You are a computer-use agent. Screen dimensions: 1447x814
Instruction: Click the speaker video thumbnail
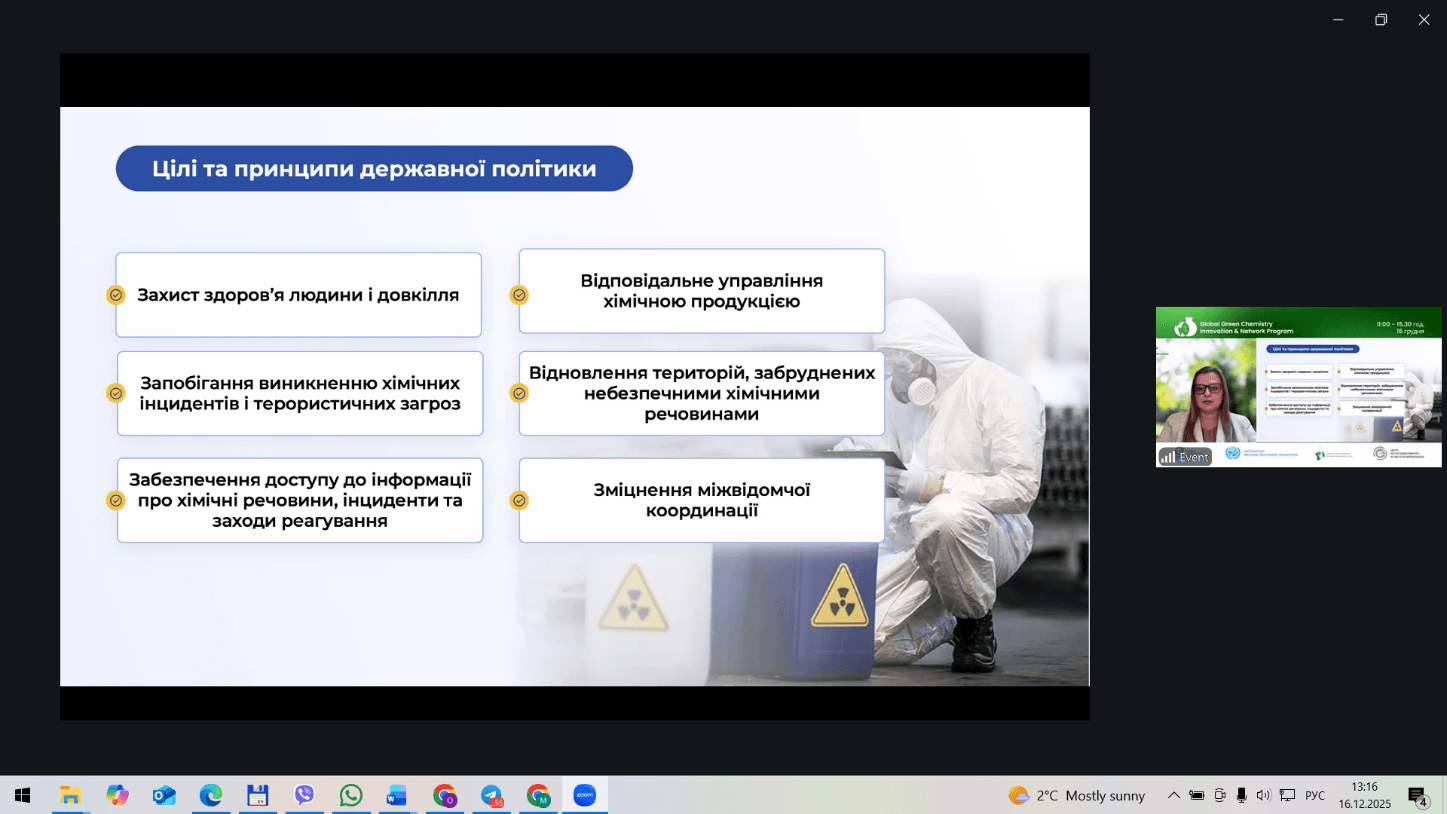(1298, 387)
